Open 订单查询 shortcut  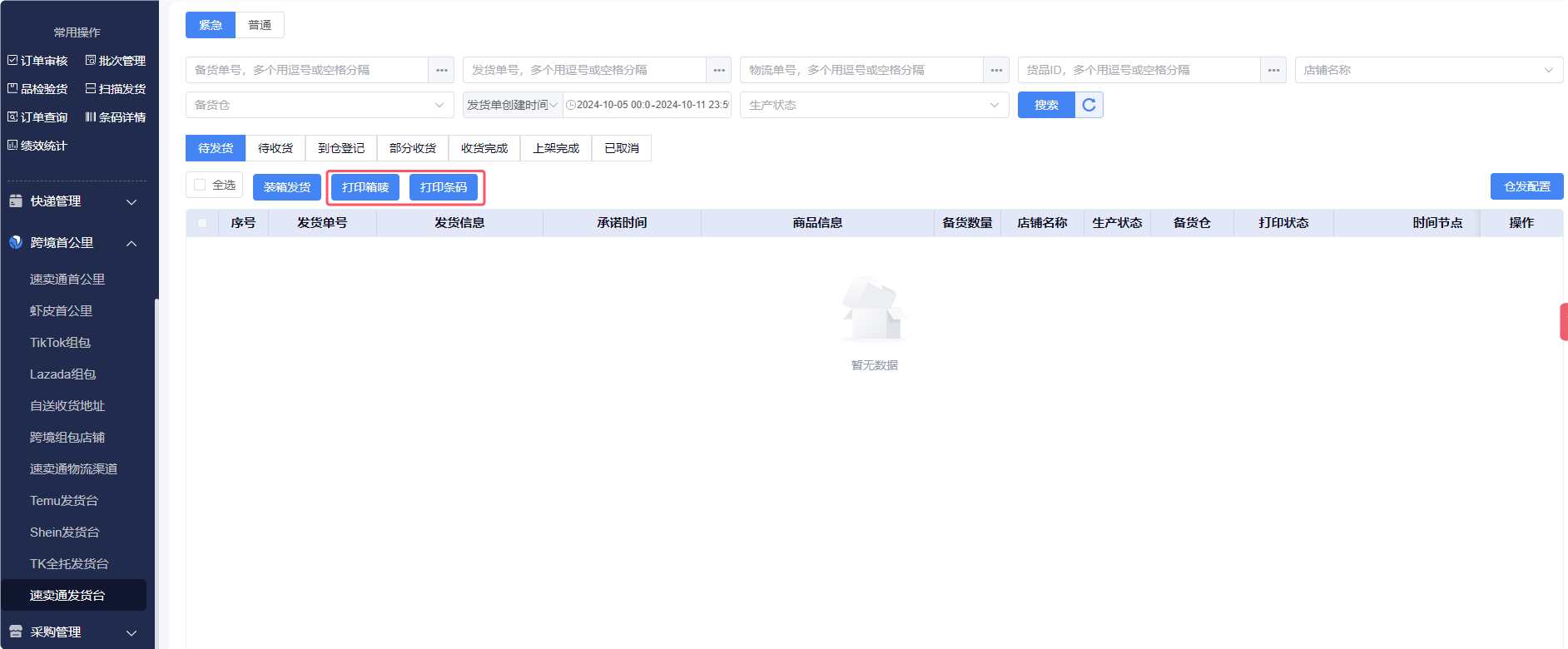coord(37,117)
